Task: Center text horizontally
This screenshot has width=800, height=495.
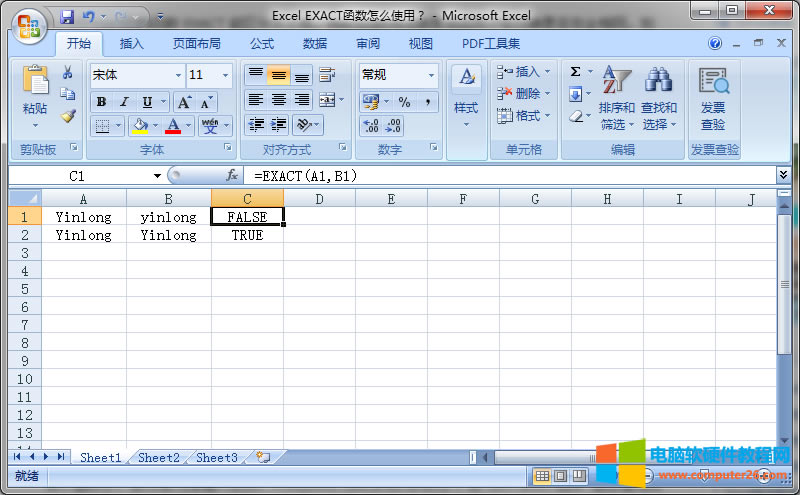Action: 279,100
